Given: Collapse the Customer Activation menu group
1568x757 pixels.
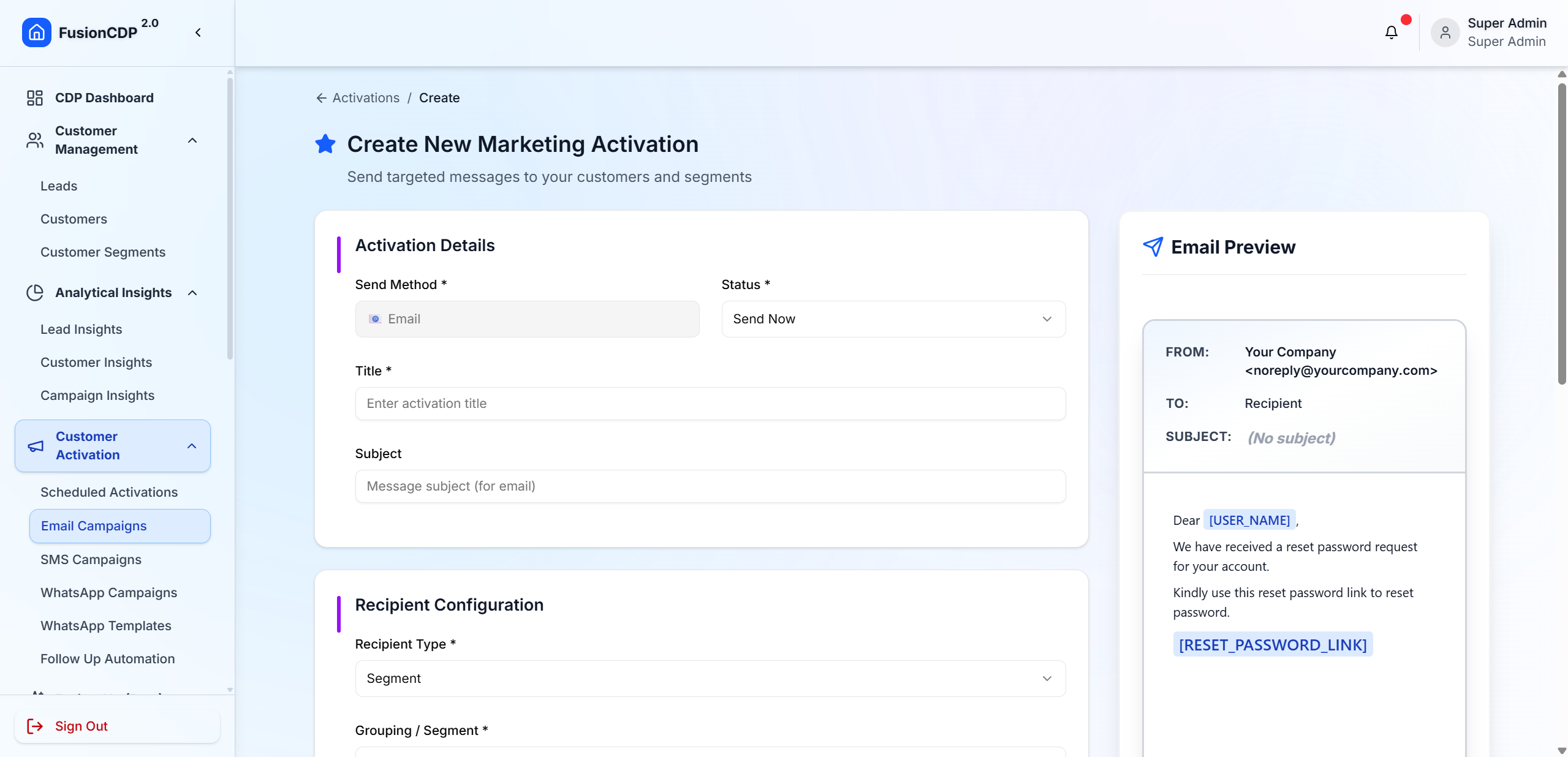Looking at the screenshot, I should pos(192,446).
